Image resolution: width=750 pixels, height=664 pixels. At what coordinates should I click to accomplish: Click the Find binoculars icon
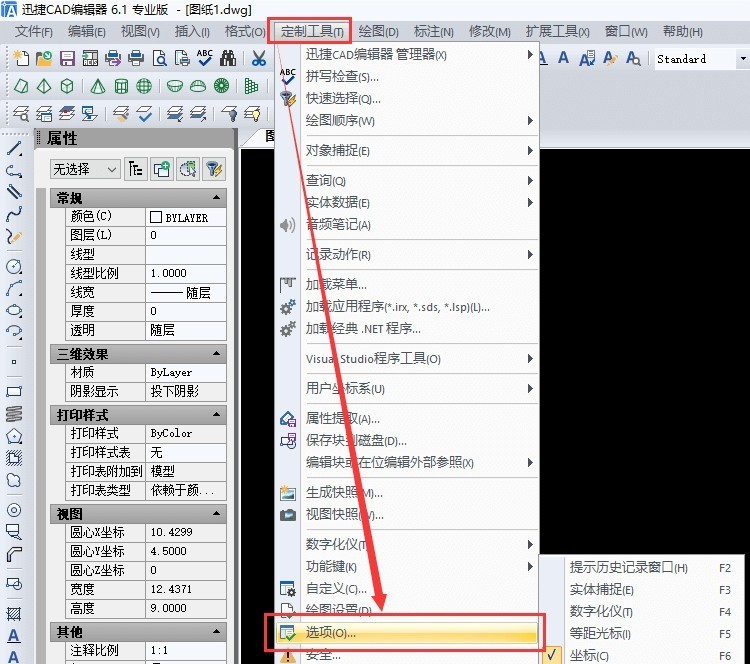[x=228, y=58]
